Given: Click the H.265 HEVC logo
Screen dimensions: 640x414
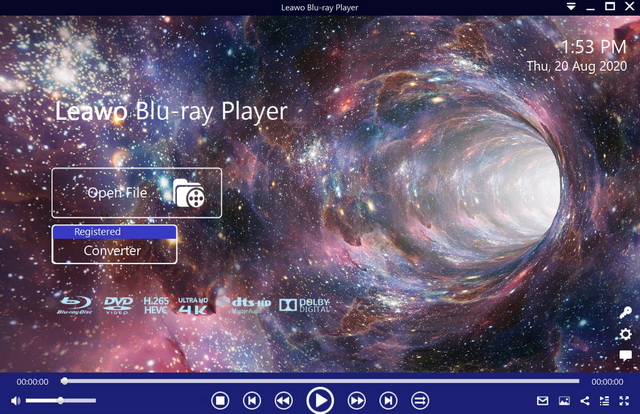Looking at the screenshot, I should [x=156, y=305].
